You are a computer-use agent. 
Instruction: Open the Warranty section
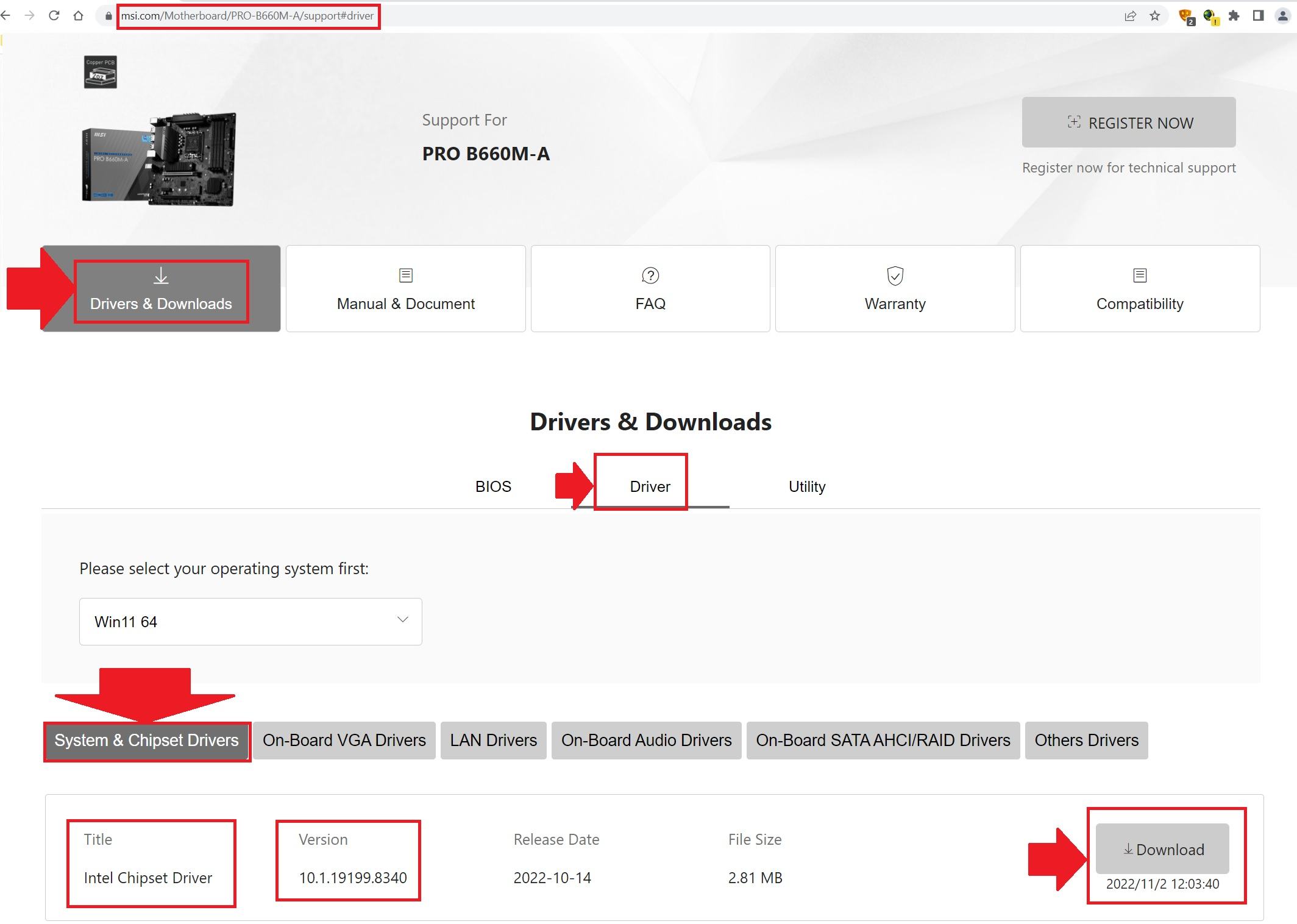coord(895,289)
